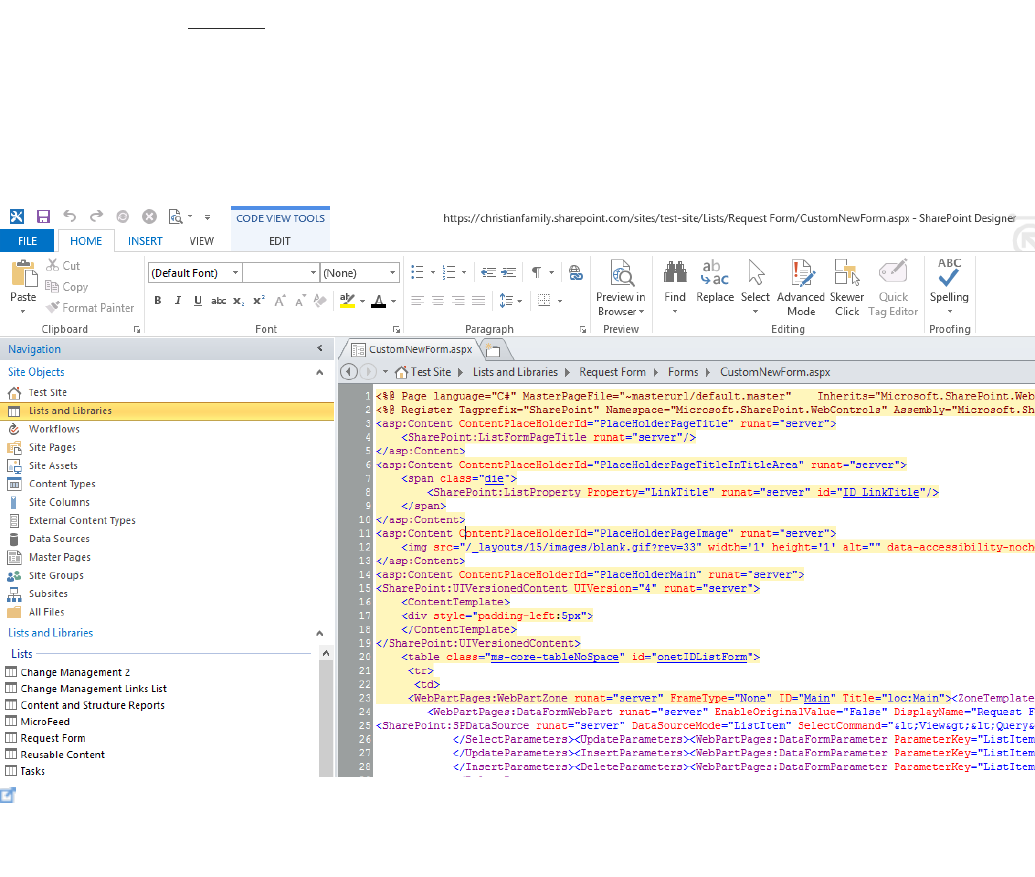Undo the last action
This screenshot has width=1035, height=877.
69,216
